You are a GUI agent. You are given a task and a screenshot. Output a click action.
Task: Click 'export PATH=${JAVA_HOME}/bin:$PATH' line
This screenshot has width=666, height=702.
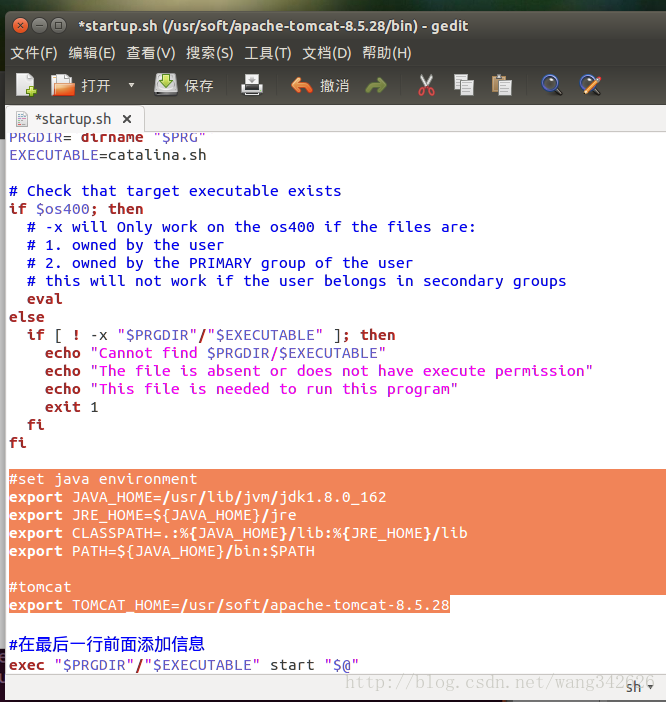pyautogui.click(x=162, y=551)
